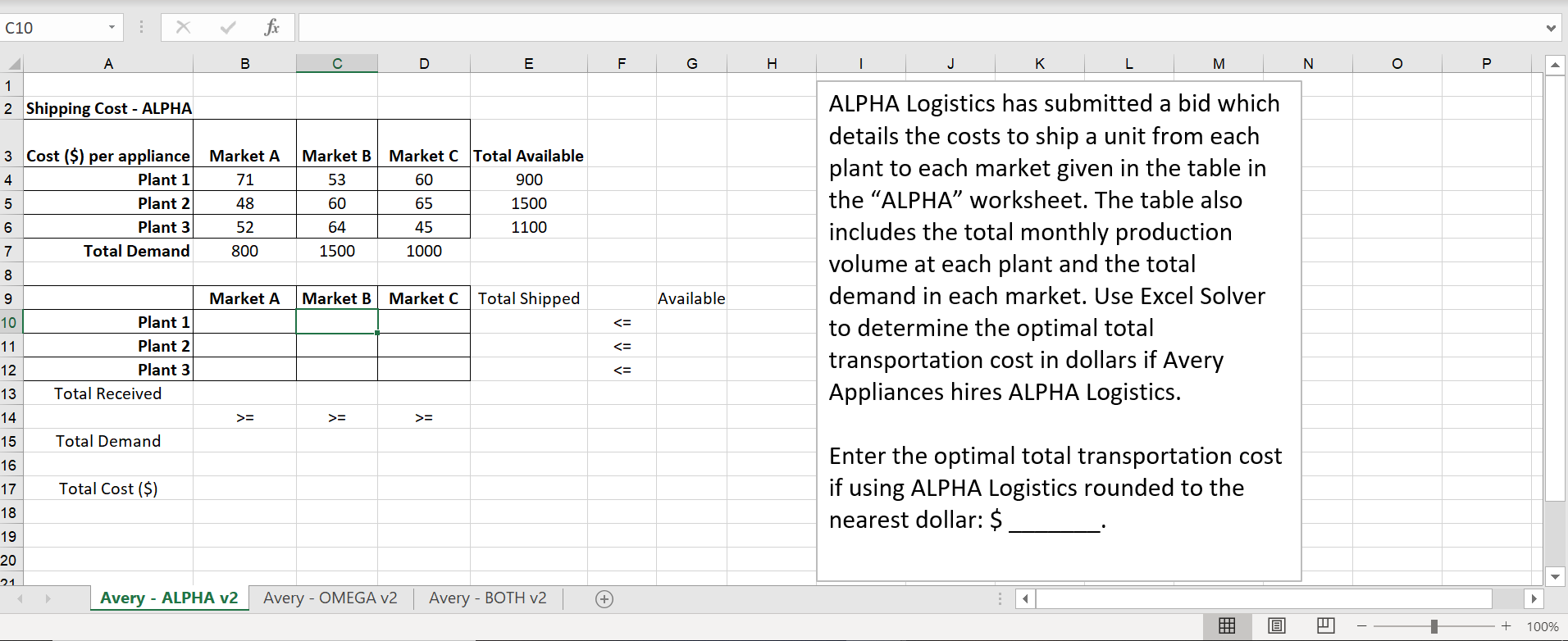Screen dimensions: 1568x641
Task: Select column A header
Action: click(108, 64)
